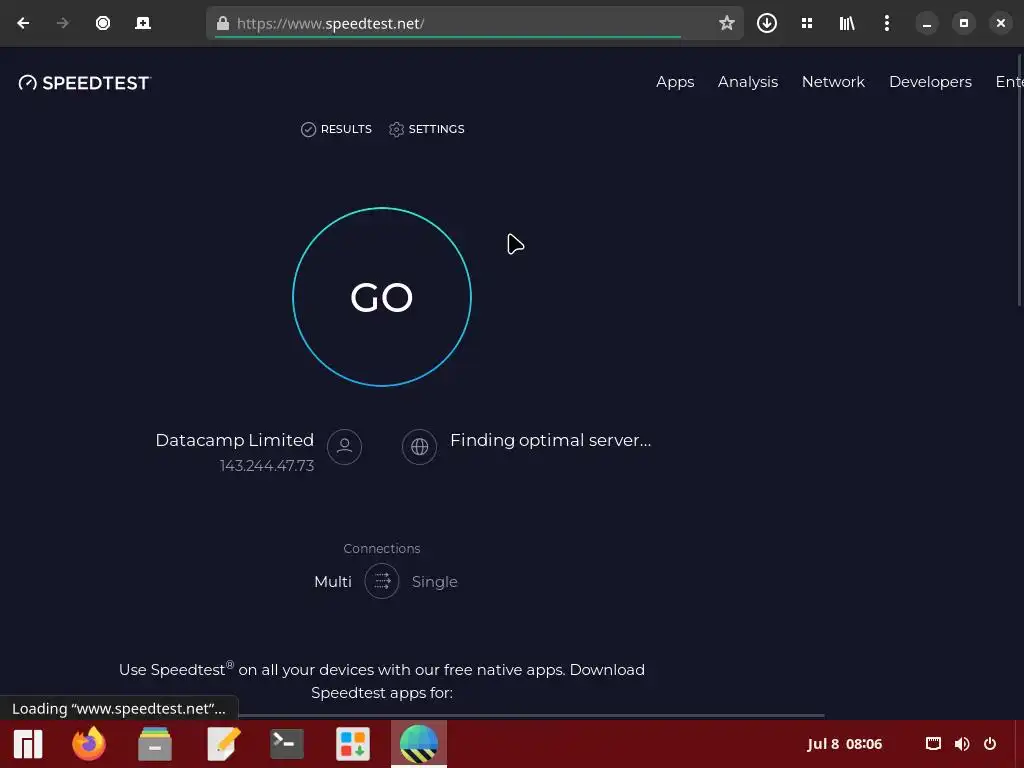Screen dimensions: 1024x768
Task: Open file manager from taskbar
Action: [x=155, y=744]
